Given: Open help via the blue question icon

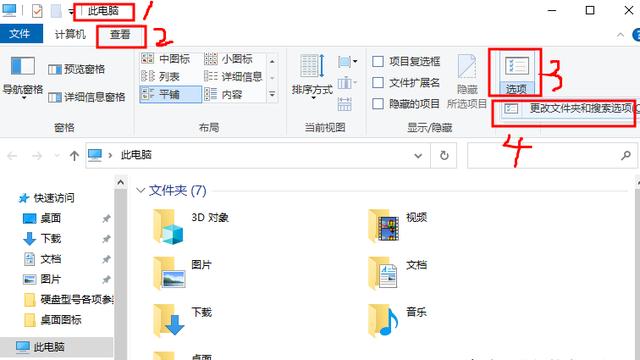Looking at the screenshot, I should point(636,35).
